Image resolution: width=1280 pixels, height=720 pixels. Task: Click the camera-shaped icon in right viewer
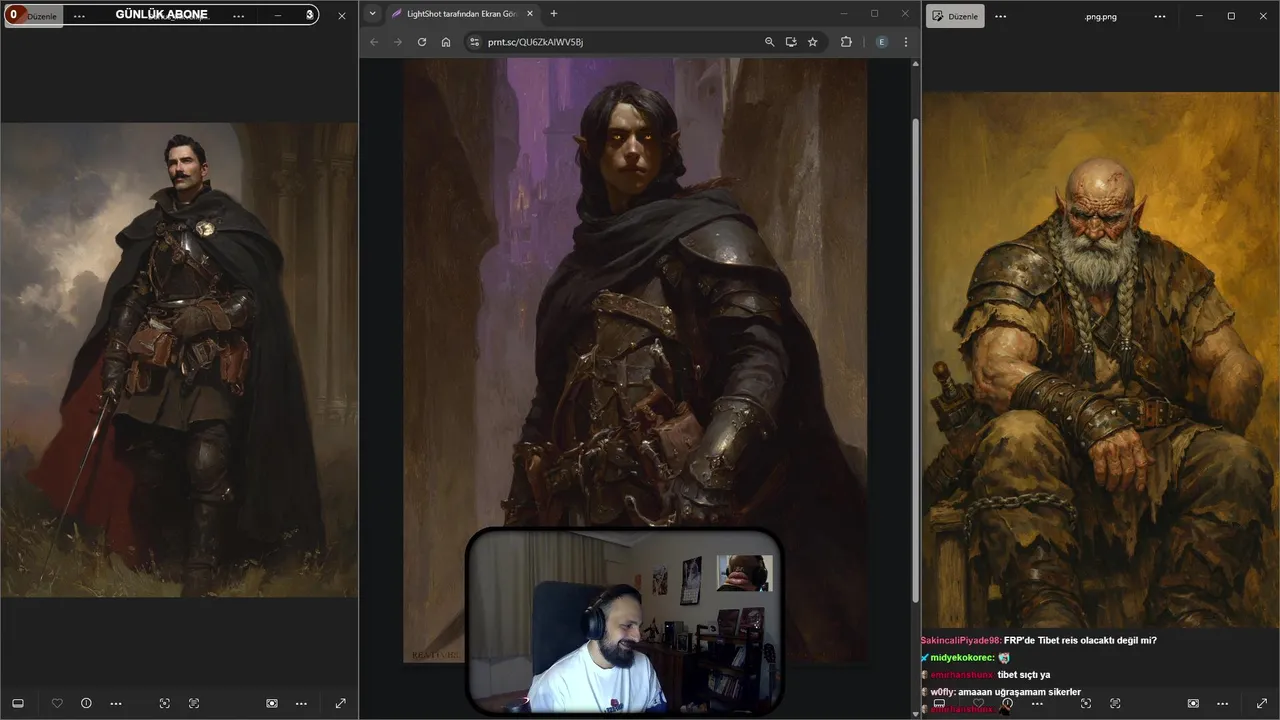pos(1193,704)
